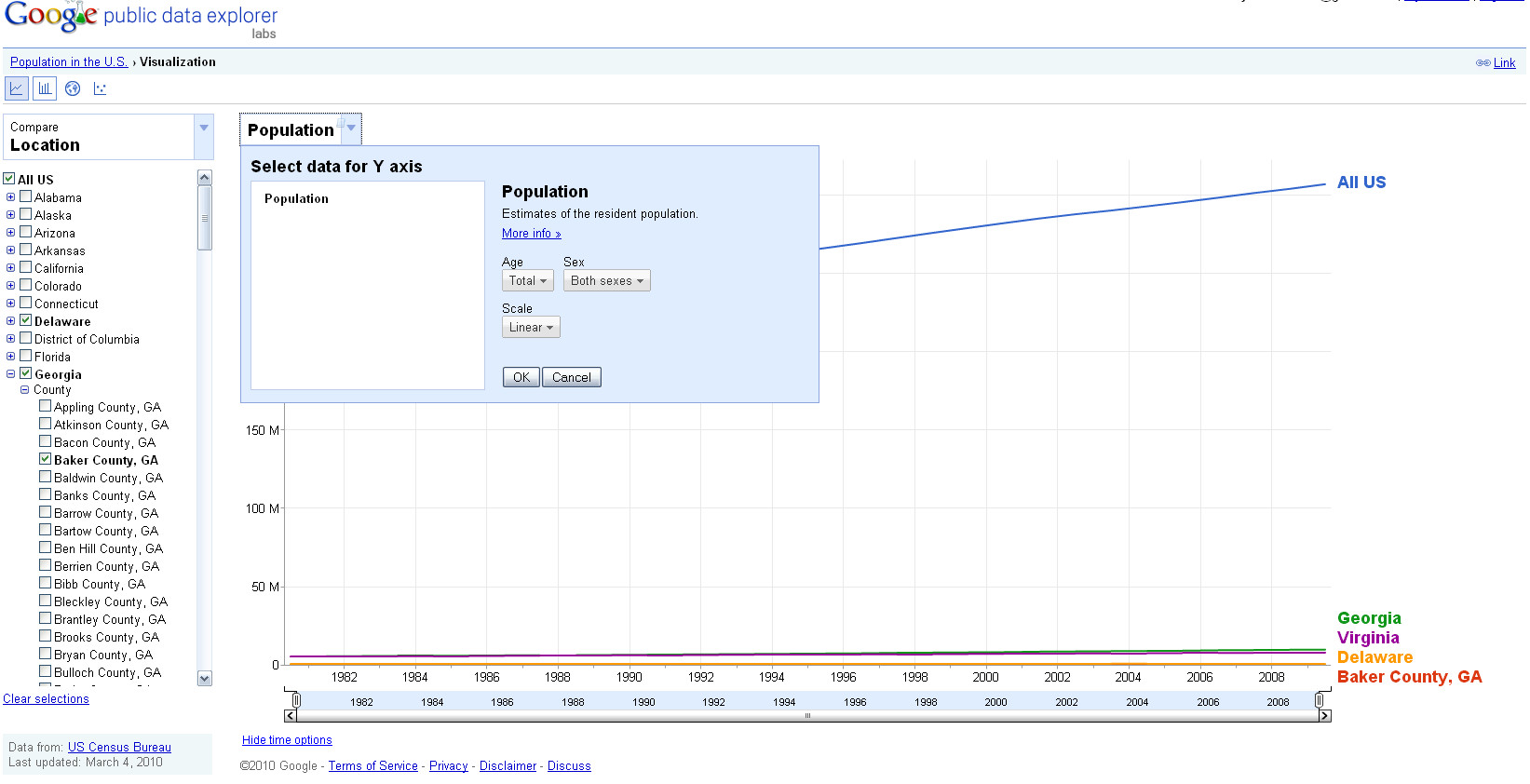Click left handle of time range slider
Image resolution: width=1530 pixels, height=784 pixels.
click(x=296, y=700)
